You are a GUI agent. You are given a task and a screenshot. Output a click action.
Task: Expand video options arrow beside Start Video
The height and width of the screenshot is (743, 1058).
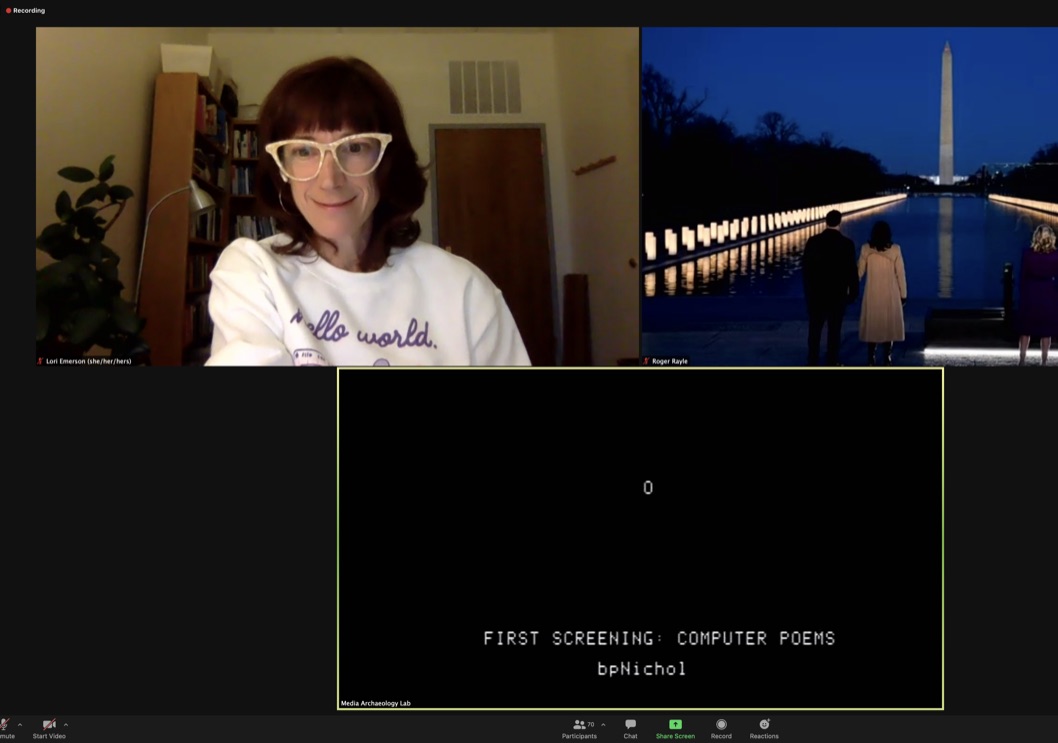pyautogui.click(x=66, y=725)
